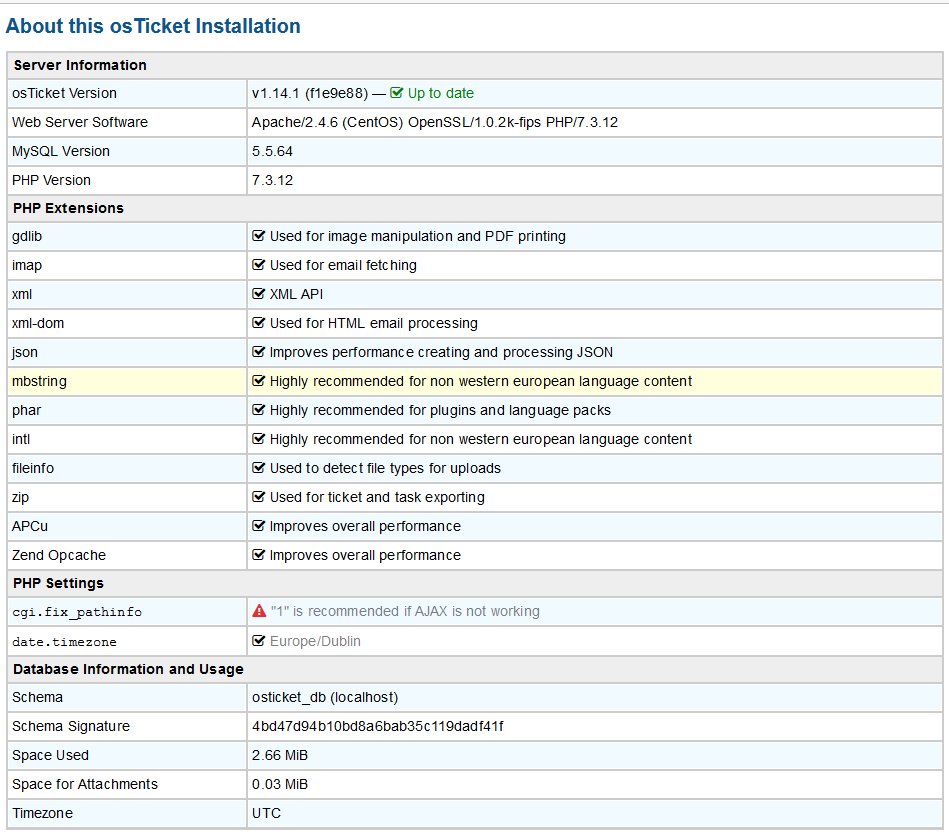Click the check icon beside Europe/Dublin
This screenshot has height=839, width=949.
pos(258,640)
